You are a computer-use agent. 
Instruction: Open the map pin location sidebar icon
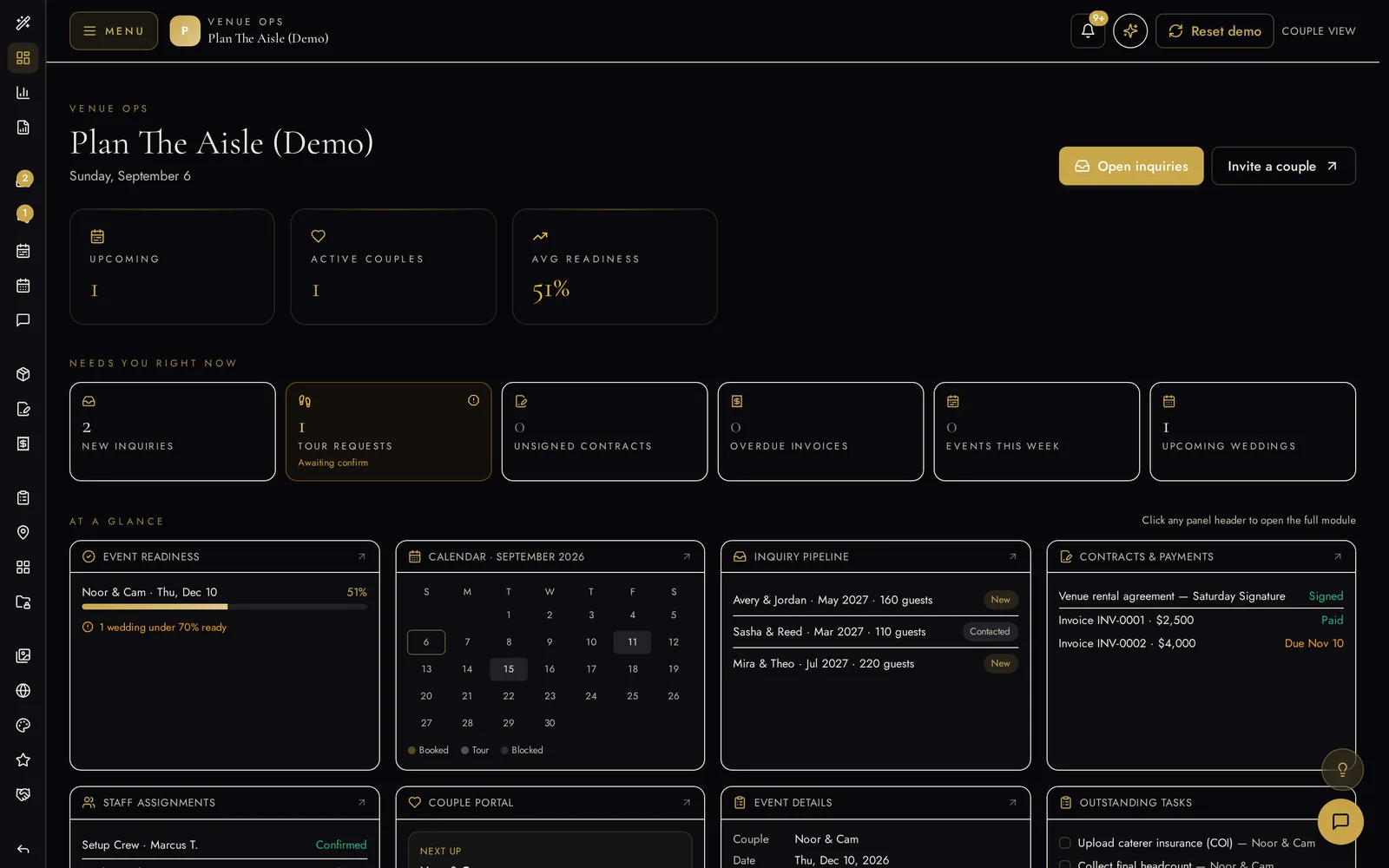pyautogui.click(x=23, y=532)
